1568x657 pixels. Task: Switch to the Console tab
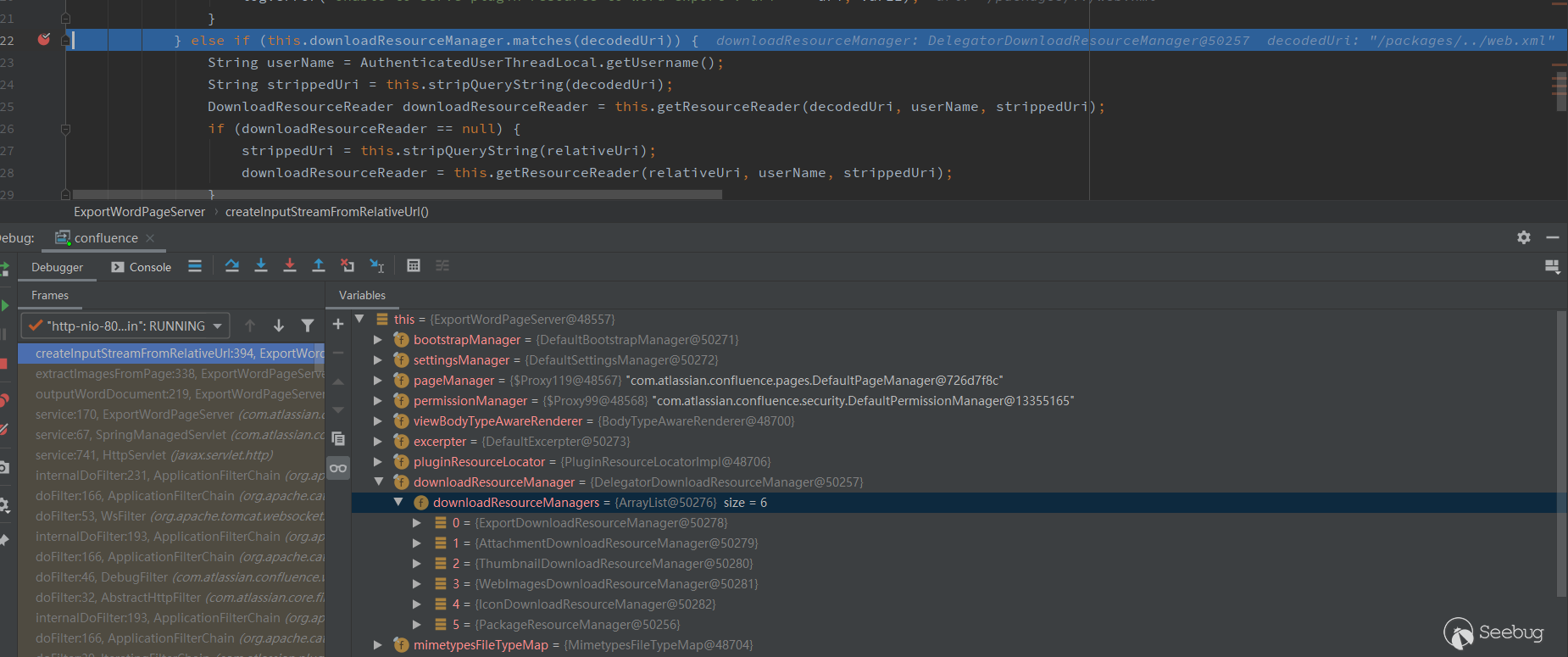142,267
